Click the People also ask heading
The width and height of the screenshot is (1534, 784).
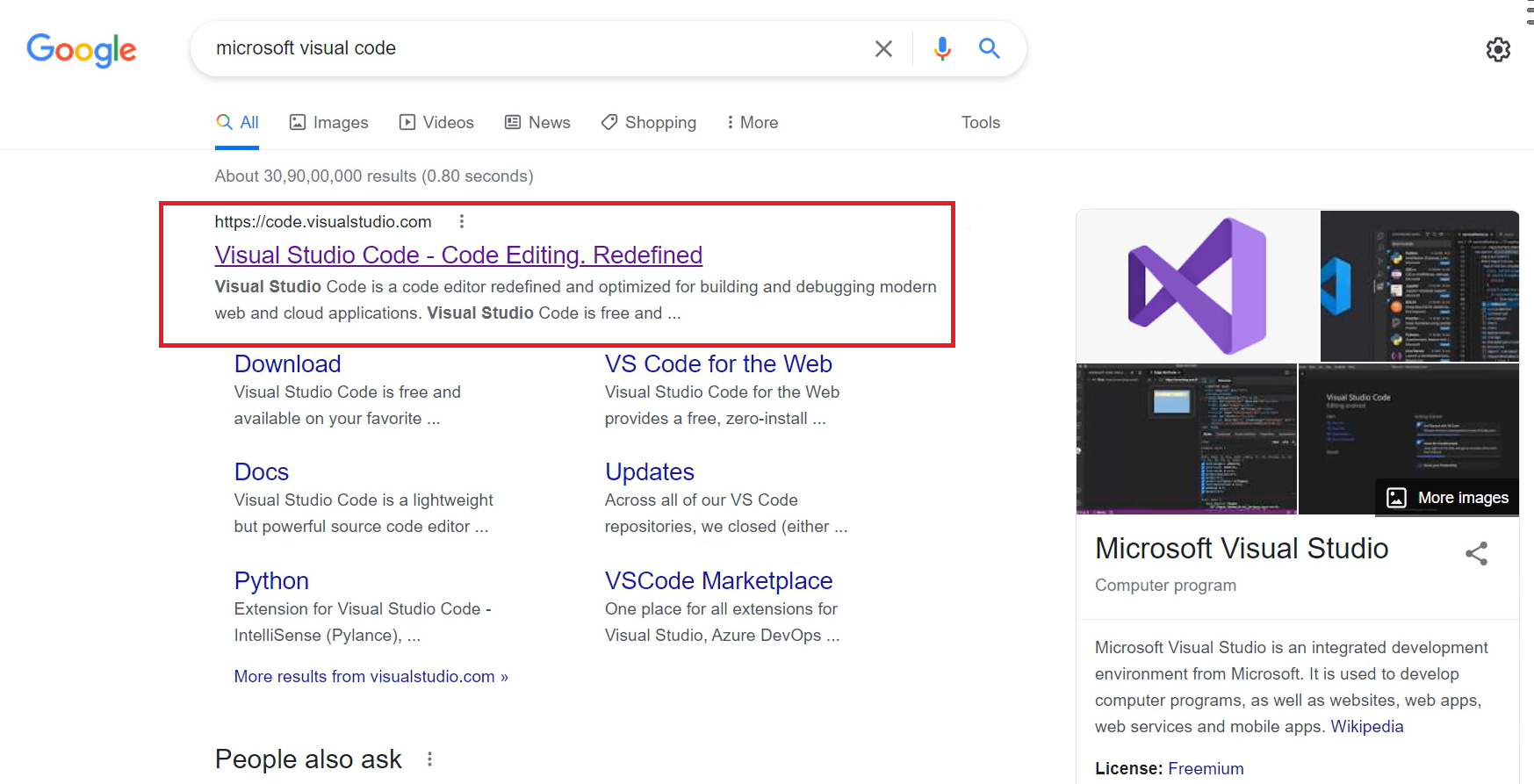tap(308, 759)
